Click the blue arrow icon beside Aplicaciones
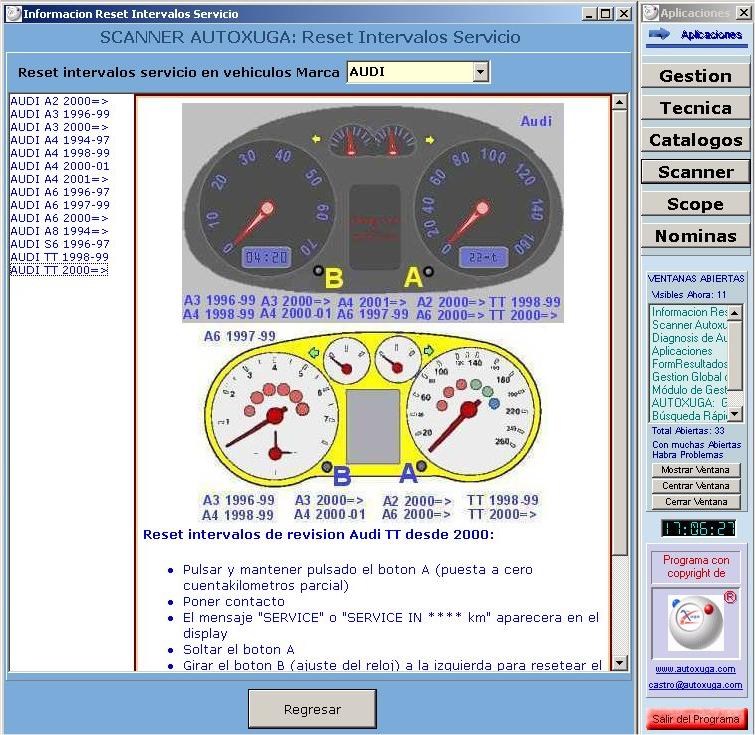 [x=659, y=34]
